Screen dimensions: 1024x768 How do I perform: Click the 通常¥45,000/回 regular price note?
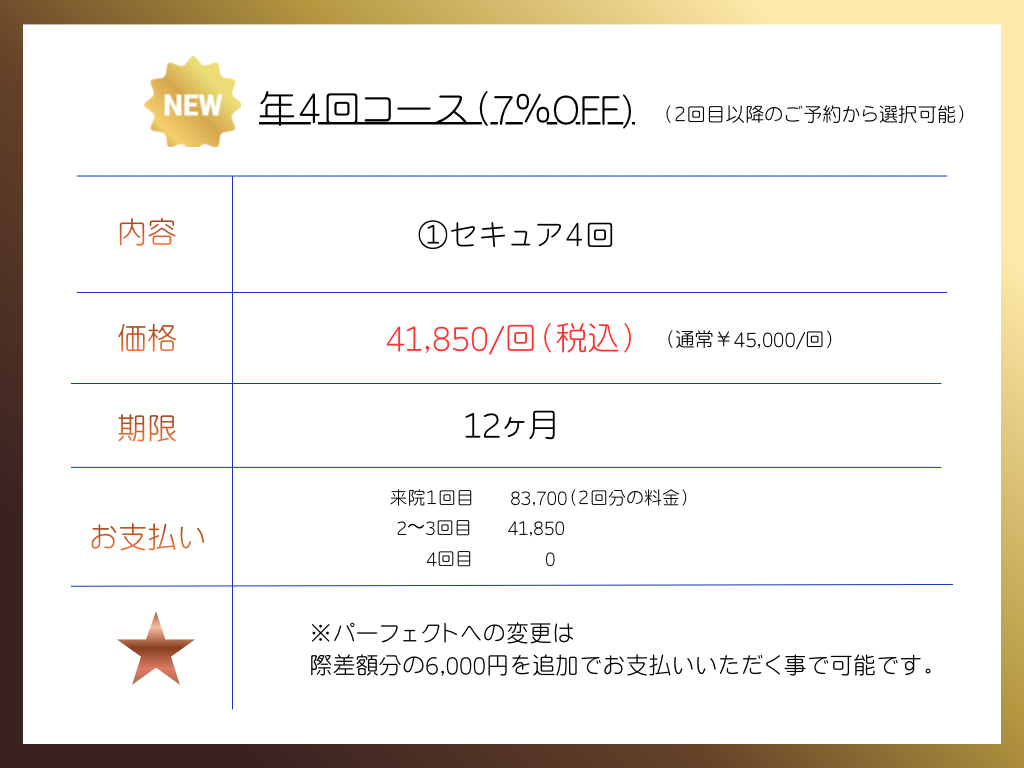tap(749, 340)
